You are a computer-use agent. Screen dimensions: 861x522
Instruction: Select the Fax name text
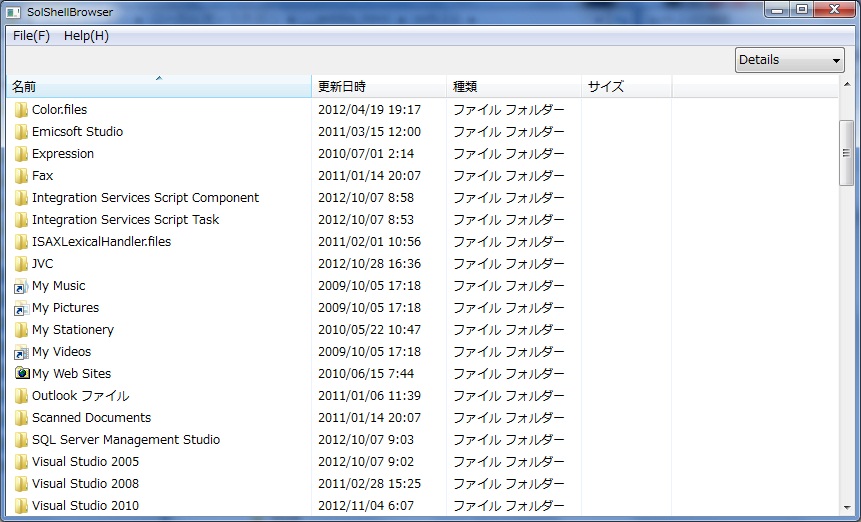point(42,176)
